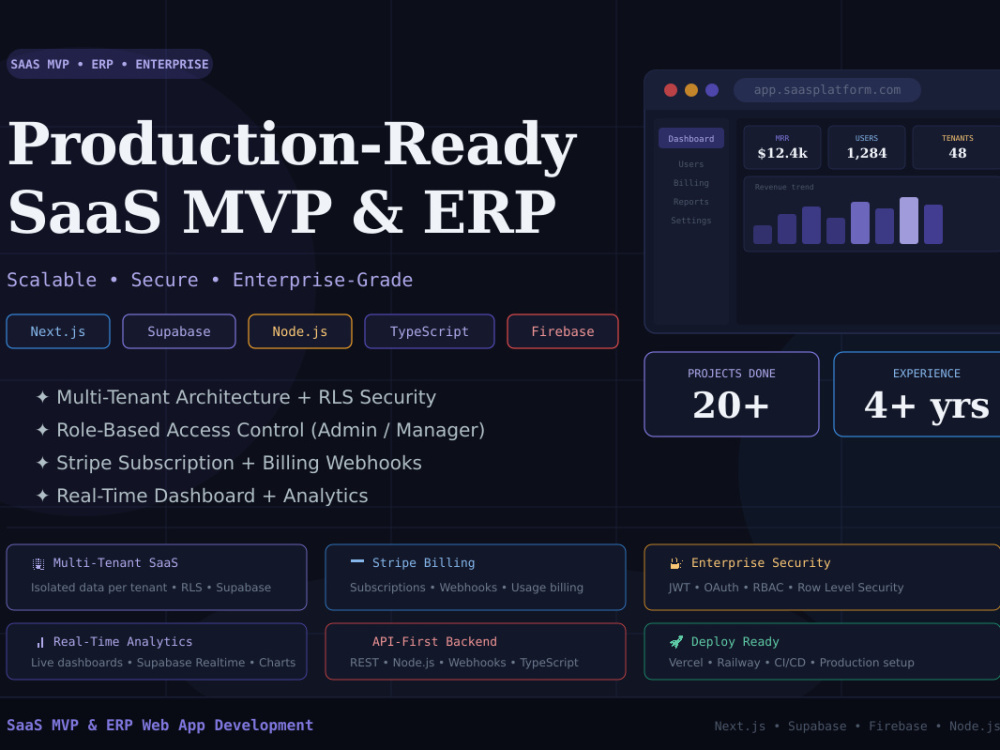Click the Real-Time Analytics chart icon
This screenshot has width=1000, height=750.
(40, 642)
